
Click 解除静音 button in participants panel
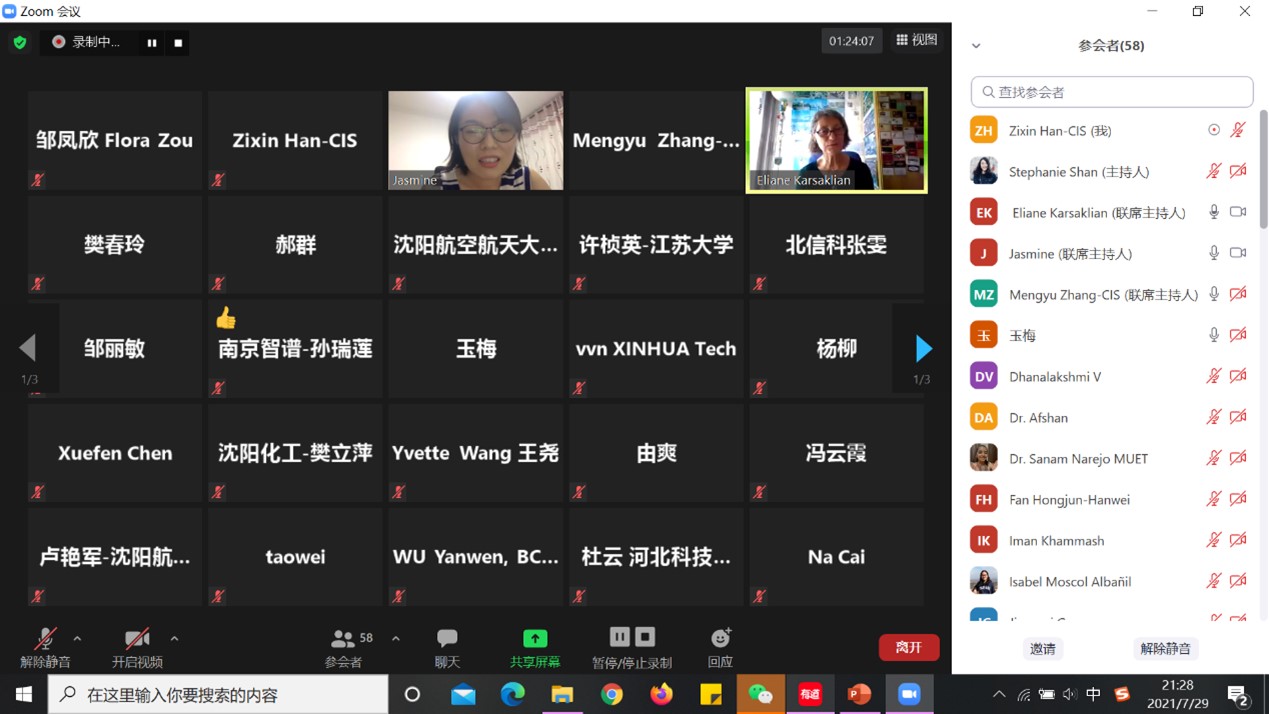click(x=1165, y=649)
